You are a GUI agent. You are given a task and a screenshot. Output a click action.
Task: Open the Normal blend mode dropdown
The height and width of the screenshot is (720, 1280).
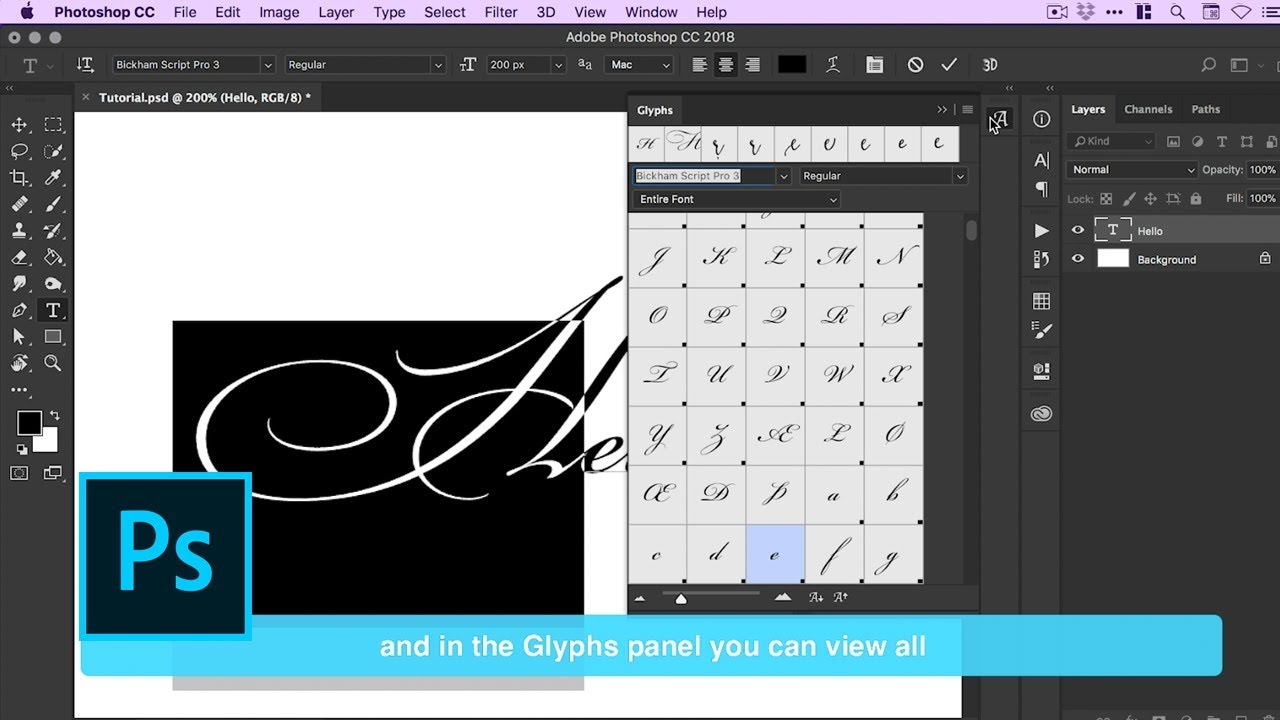coord(1131,170)
